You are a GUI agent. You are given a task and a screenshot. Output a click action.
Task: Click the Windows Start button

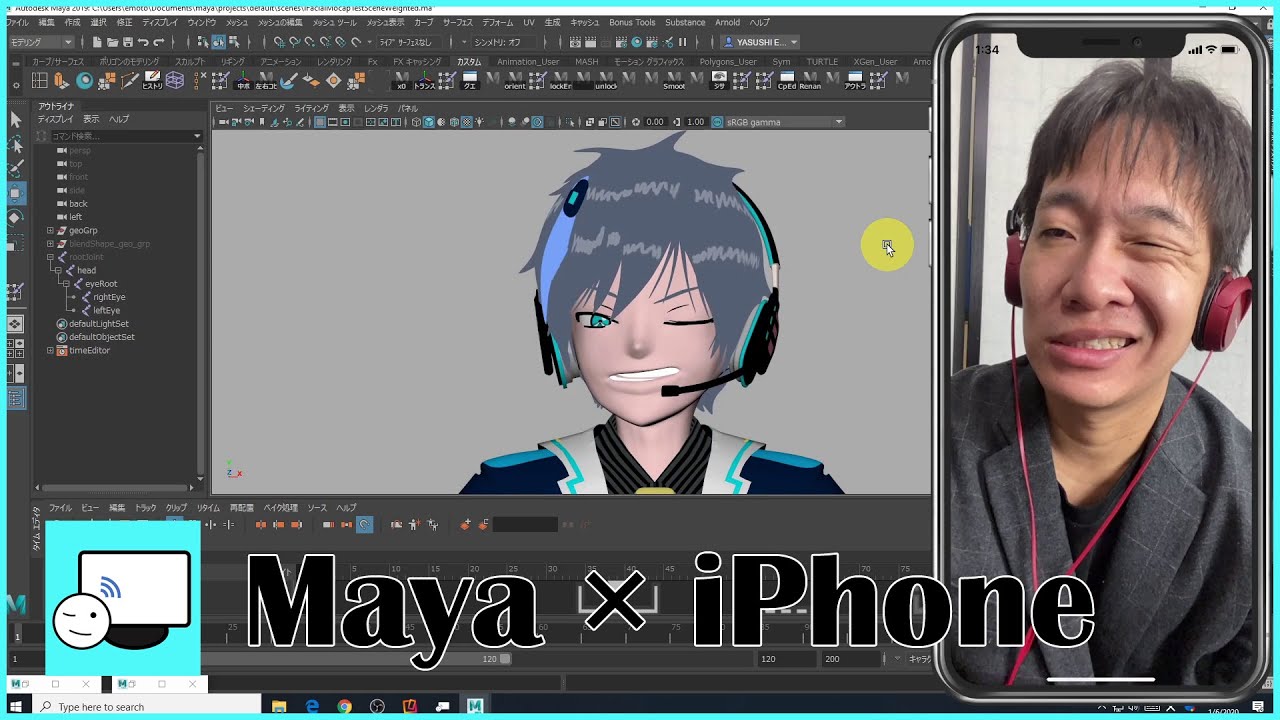(x=18, y=706)
